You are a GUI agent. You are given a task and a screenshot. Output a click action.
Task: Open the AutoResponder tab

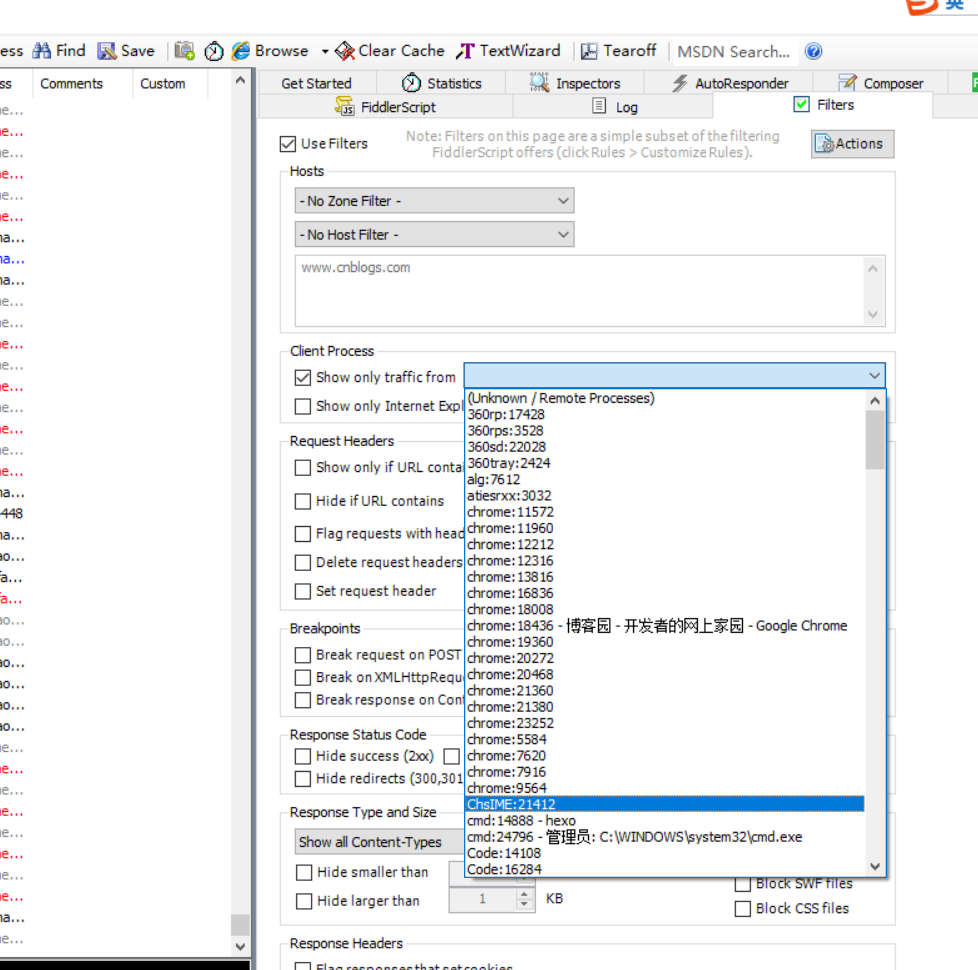click(x=729, y=83)
